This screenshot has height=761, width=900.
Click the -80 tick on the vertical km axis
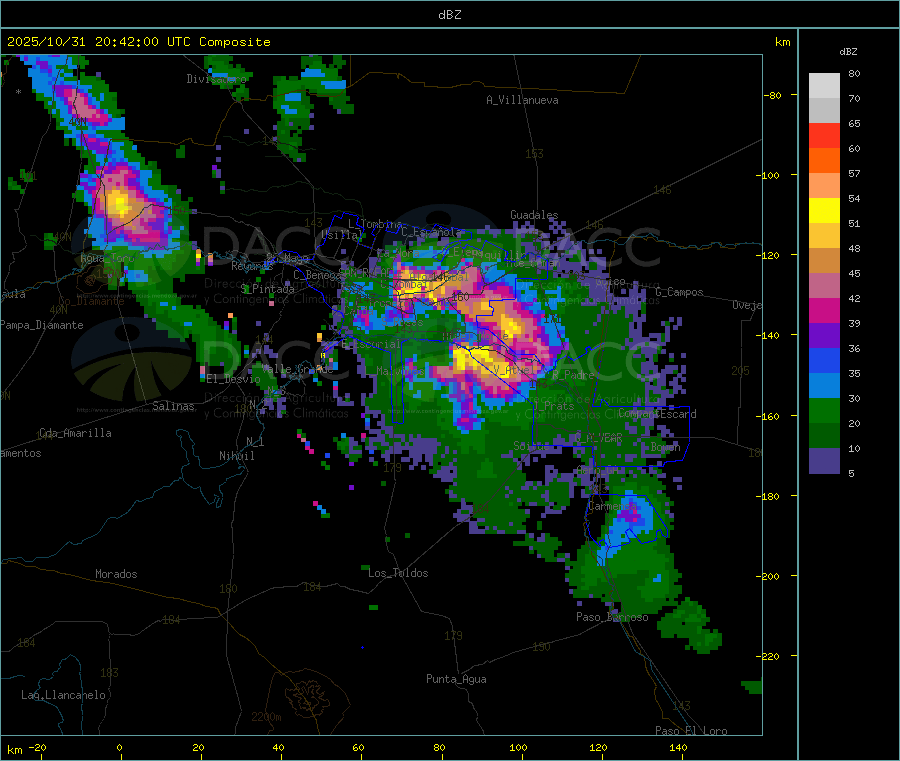(773, 95)
